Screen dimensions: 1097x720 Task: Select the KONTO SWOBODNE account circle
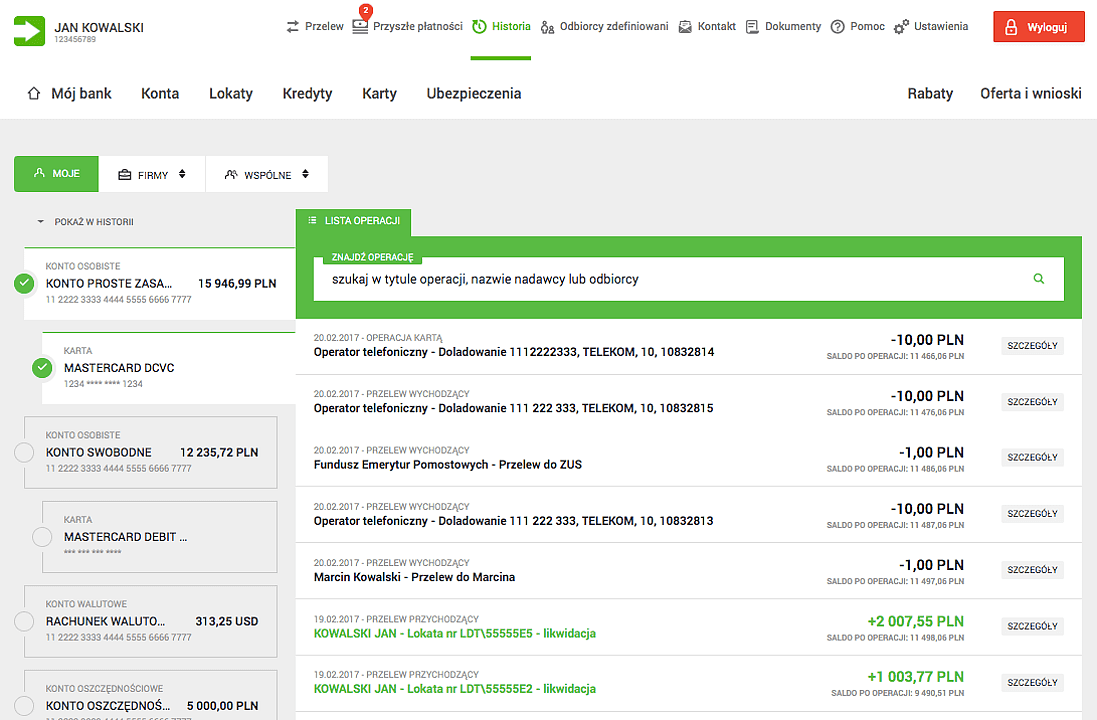pyautogui.click(x=24, y=453)
